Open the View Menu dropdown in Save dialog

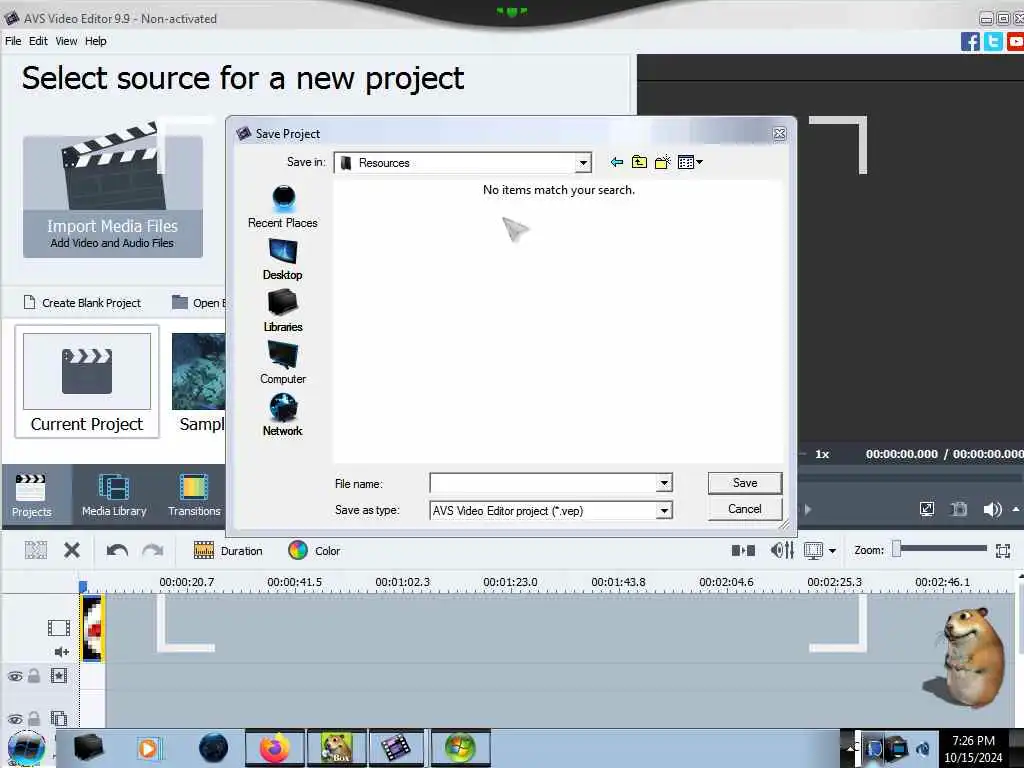pyautogui.click(x=690, y=162)
